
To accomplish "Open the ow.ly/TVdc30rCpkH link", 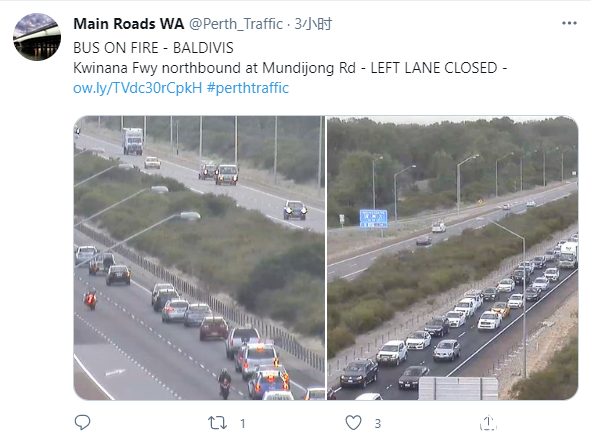I will click(x=138, y=88).
